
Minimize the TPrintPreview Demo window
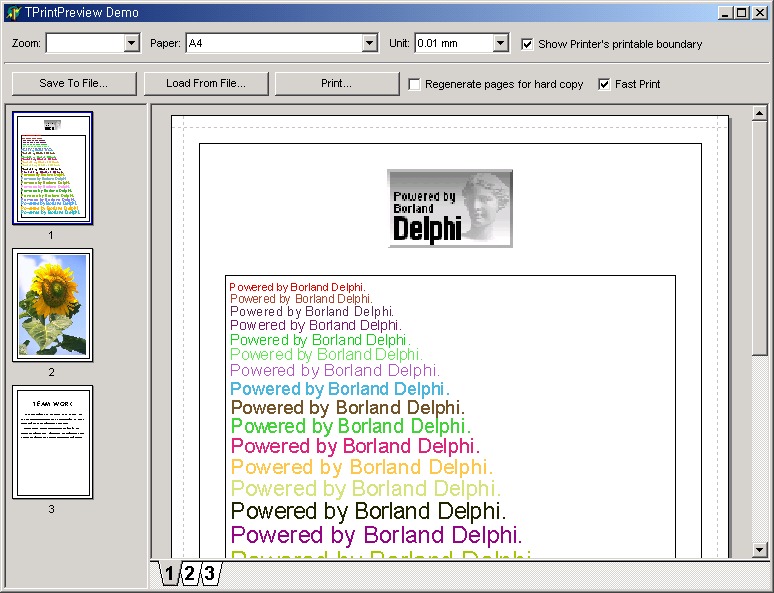click(725, 13)
